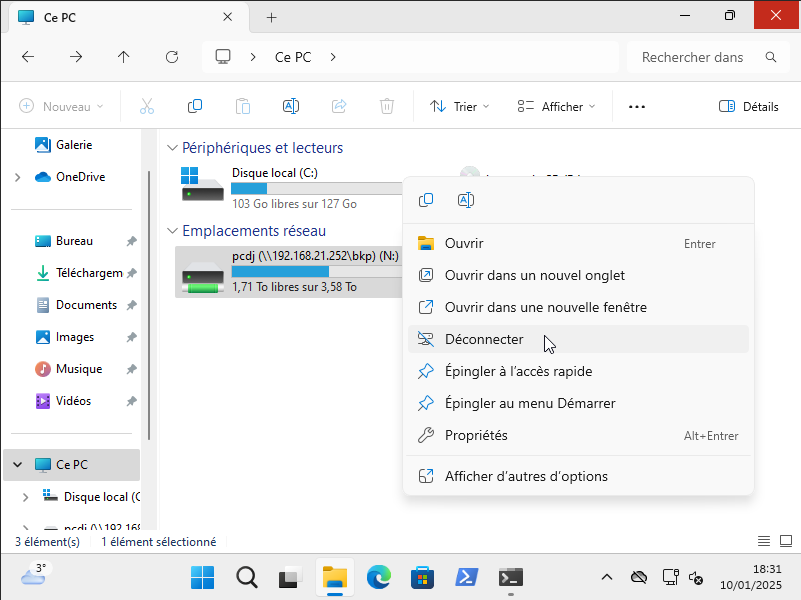Navigate up one level with up arrow

pyautogui.click(x=124, y=57)
